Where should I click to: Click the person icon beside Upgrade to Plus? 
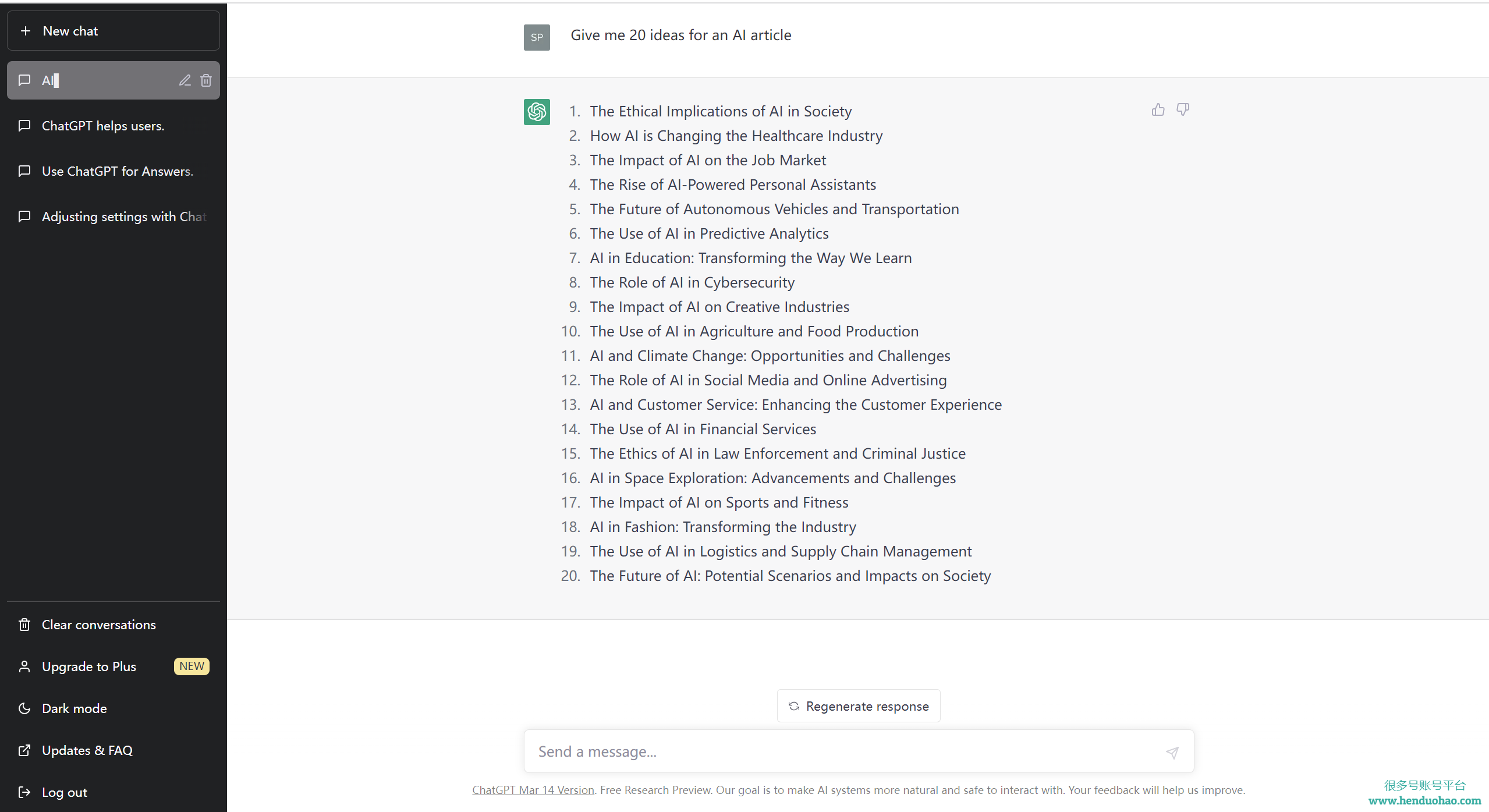tap(24, 666)
